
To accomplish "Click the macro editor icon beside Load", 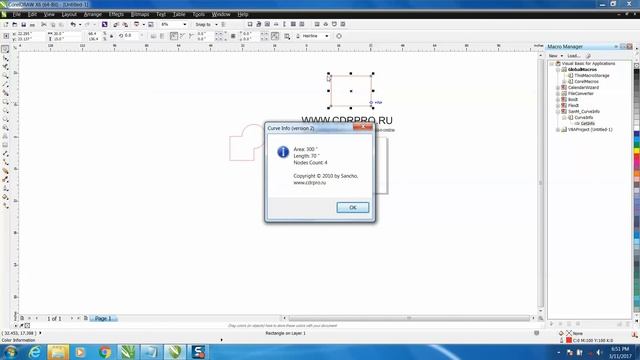I will (588, 56).
